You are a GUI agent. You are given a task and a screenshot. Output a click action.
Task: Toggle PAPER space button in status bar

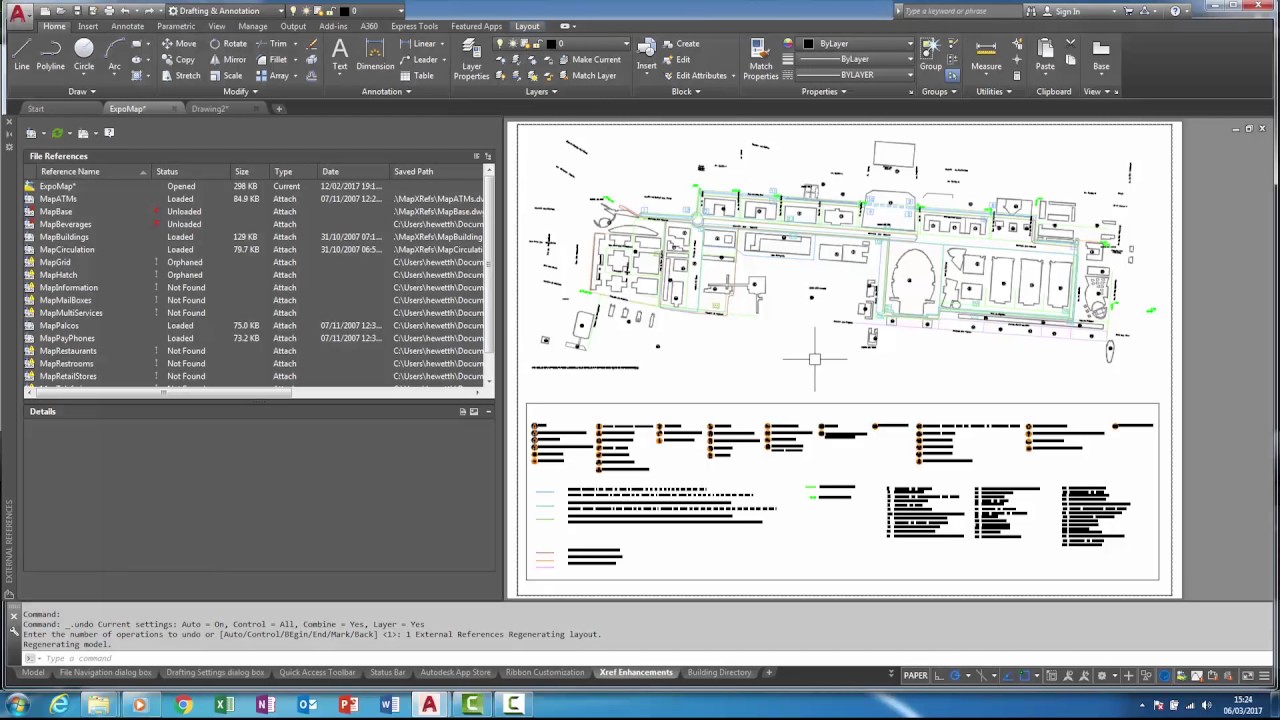pos(915,676)
